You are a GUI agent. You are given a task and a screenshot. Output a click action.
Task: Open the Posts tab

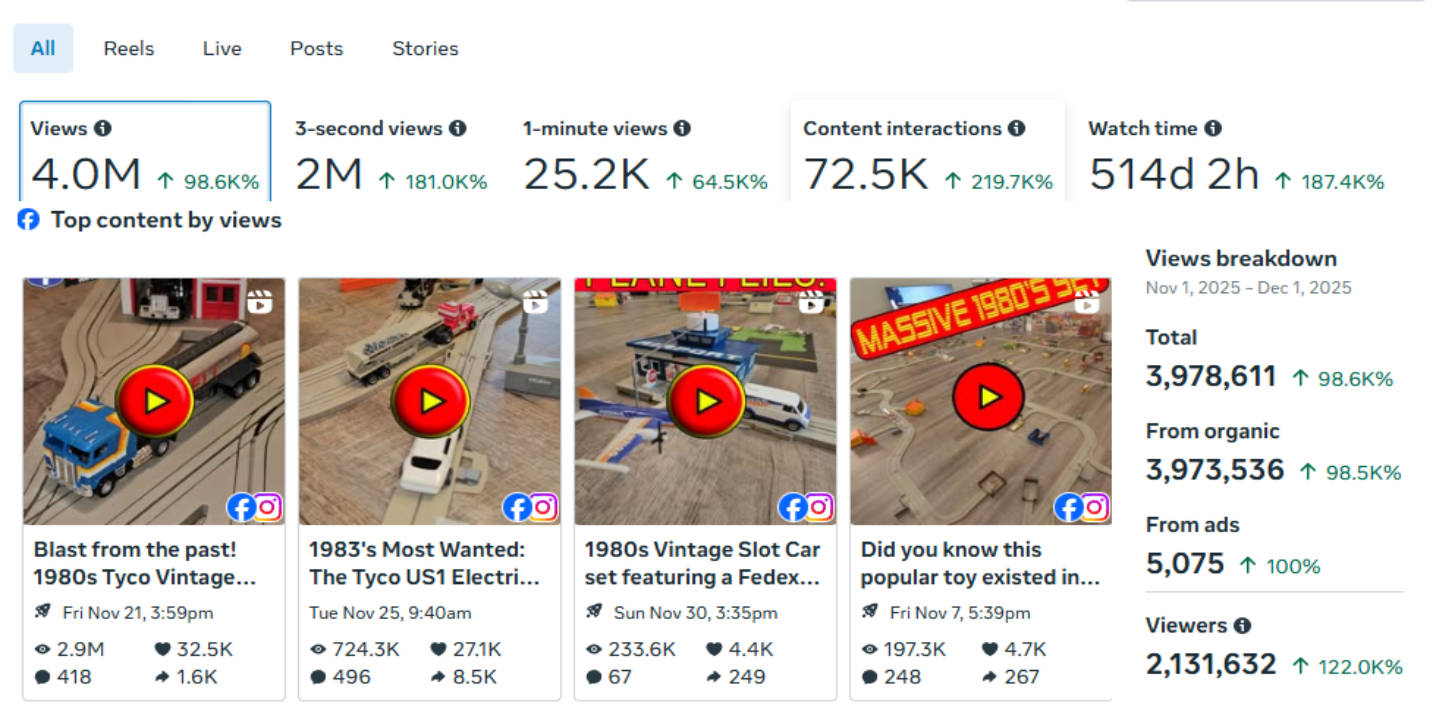[x=316, y=48]
